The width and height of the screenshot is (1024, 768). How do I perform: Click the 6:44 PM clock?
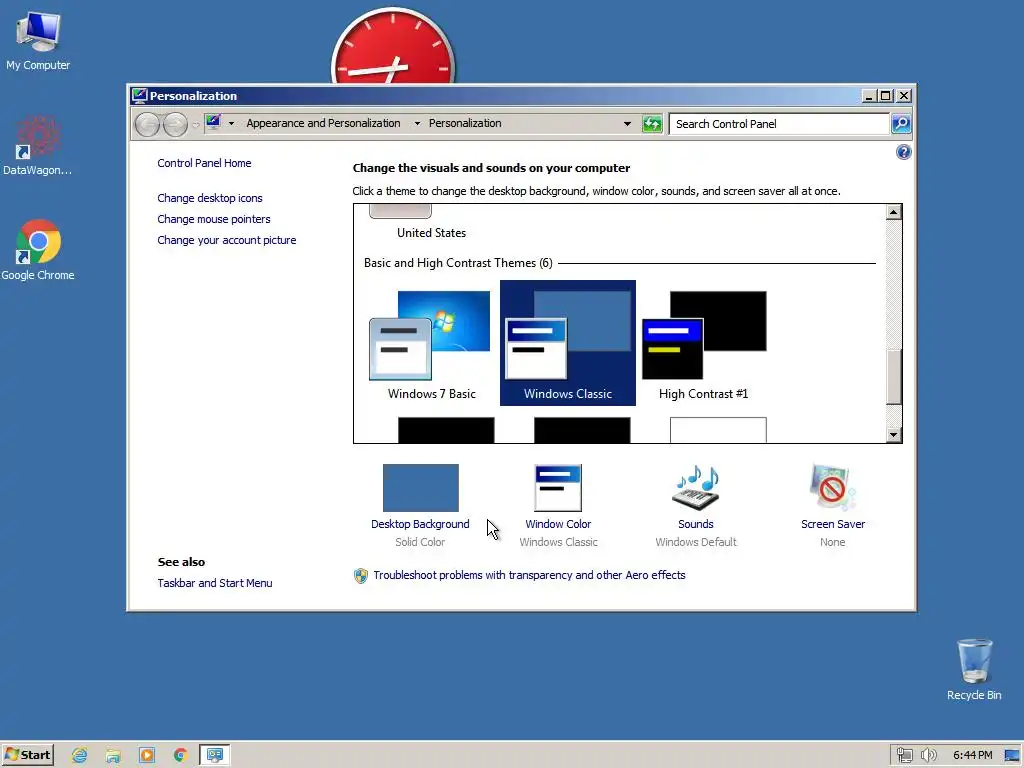point(972,755)
